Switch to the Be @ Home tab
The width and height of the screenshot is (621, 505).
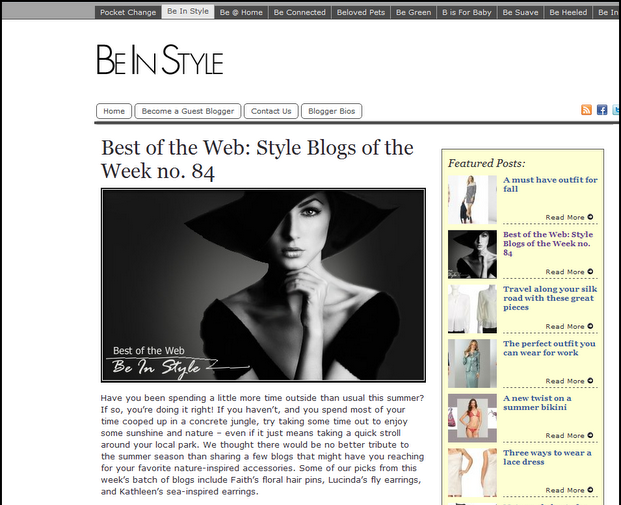(x=241, y=12)
